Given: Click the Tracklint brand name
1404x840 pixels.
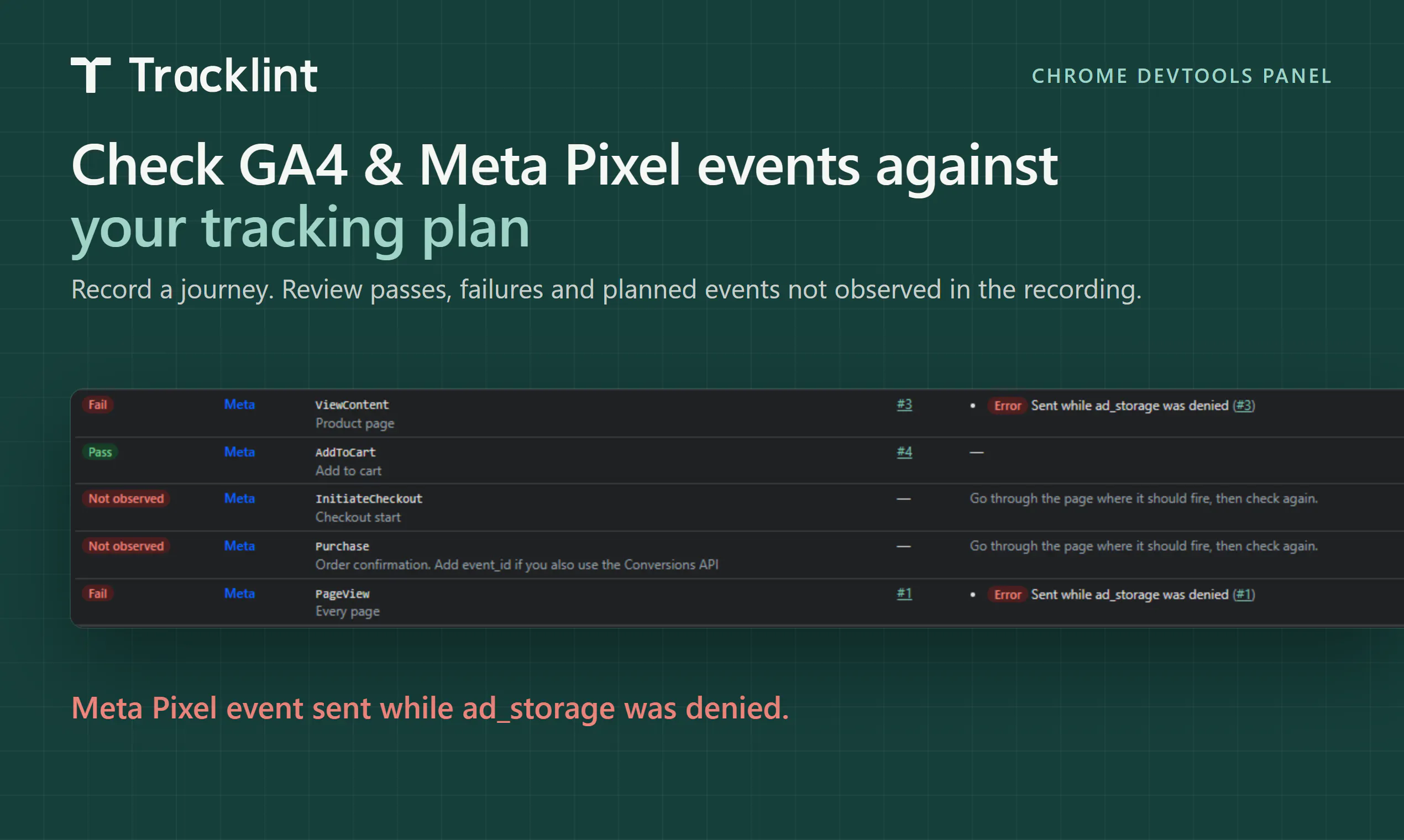Looking at the screenshot, I should (223, 75).
